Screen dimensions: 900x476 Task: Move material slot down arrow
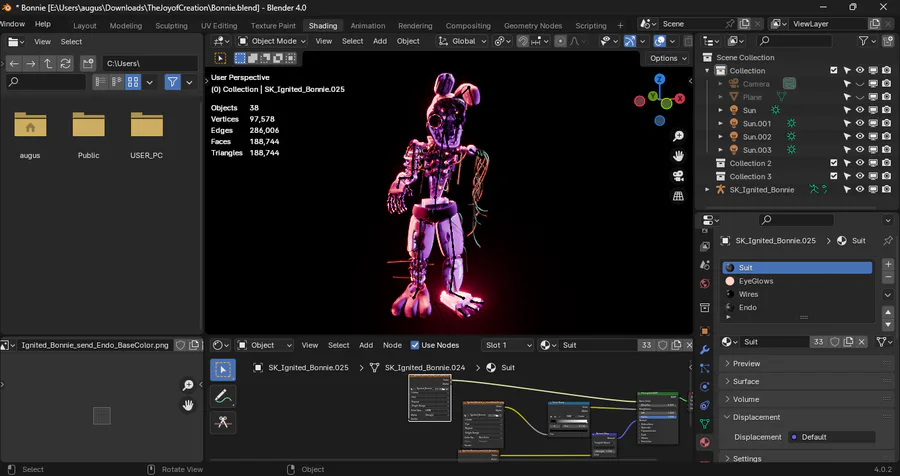coord(888,326)
